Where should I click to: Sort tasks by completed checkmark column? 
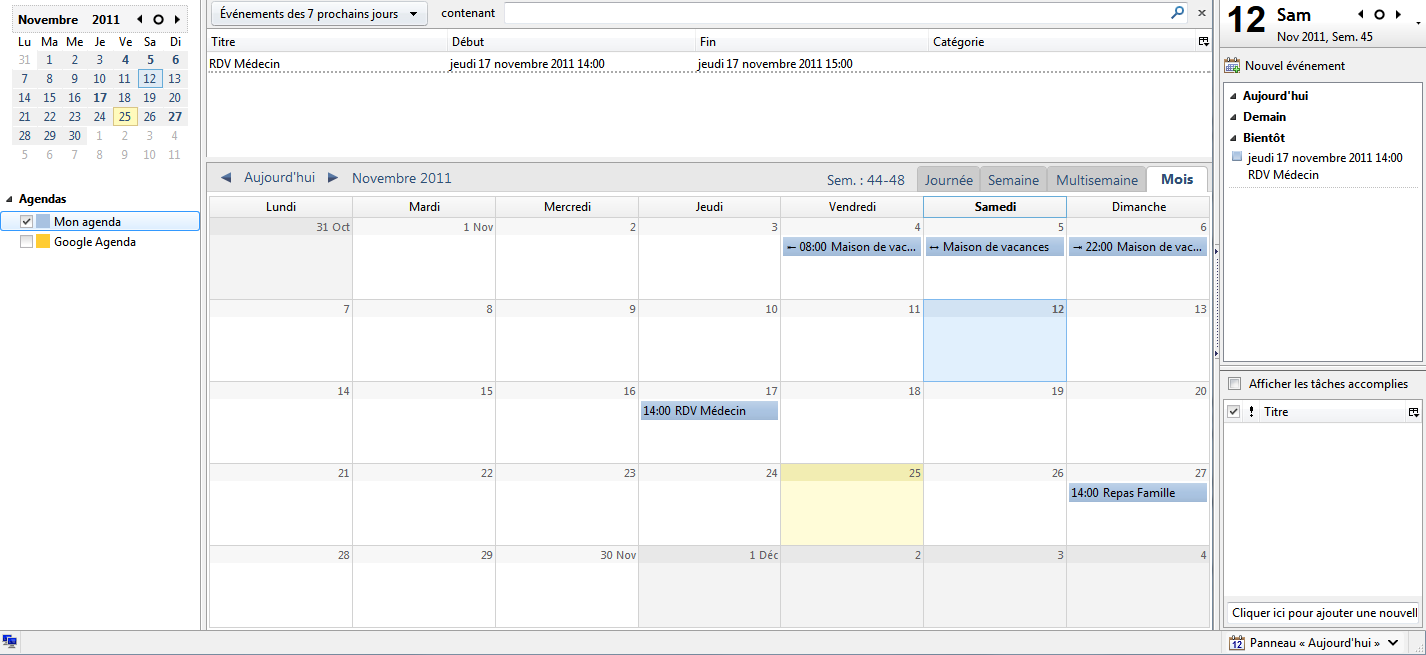[x=1234, y=412]
